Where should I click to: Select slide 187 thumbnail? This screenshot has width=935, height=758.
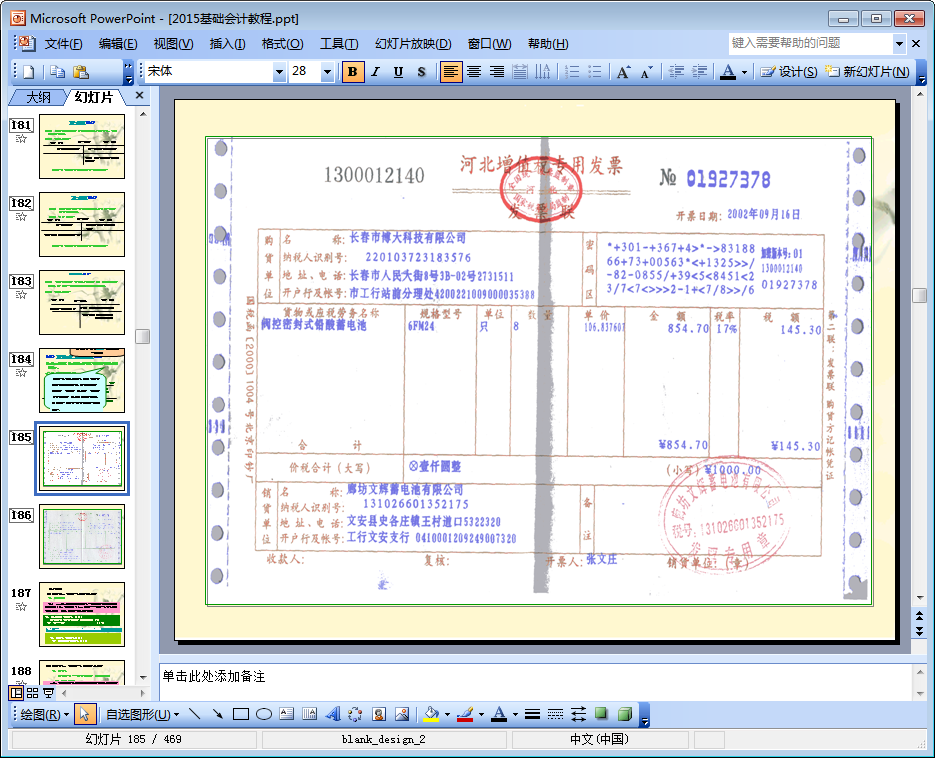[82, 614]
